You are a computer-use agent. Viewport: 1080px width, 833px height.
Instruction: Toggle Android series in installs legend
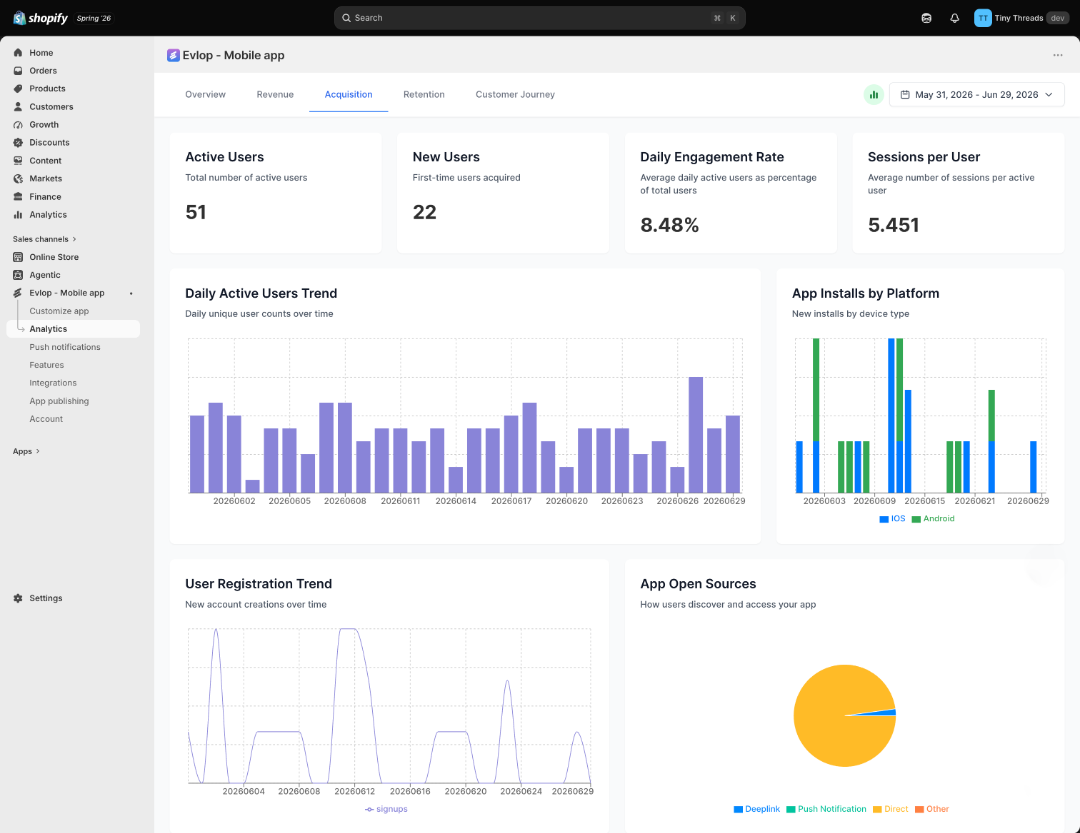coord(933,519)
